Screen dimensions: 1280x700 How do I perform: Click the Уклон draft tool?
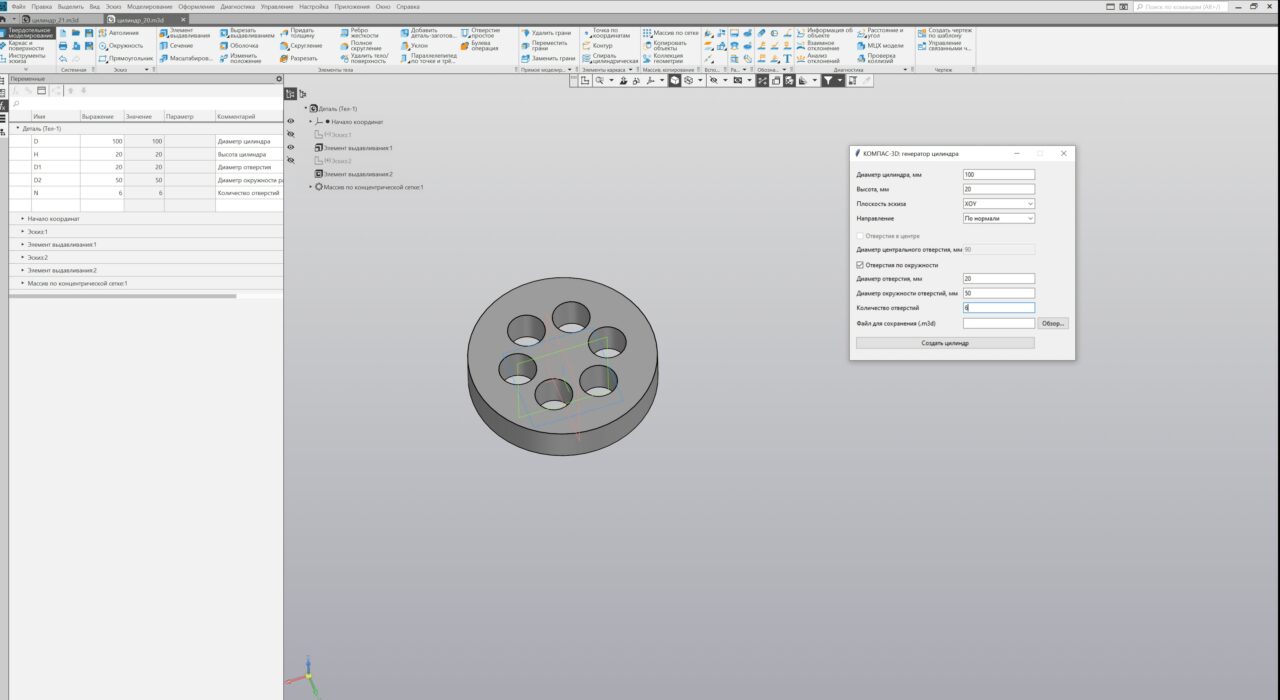click(x=414, y=46)
